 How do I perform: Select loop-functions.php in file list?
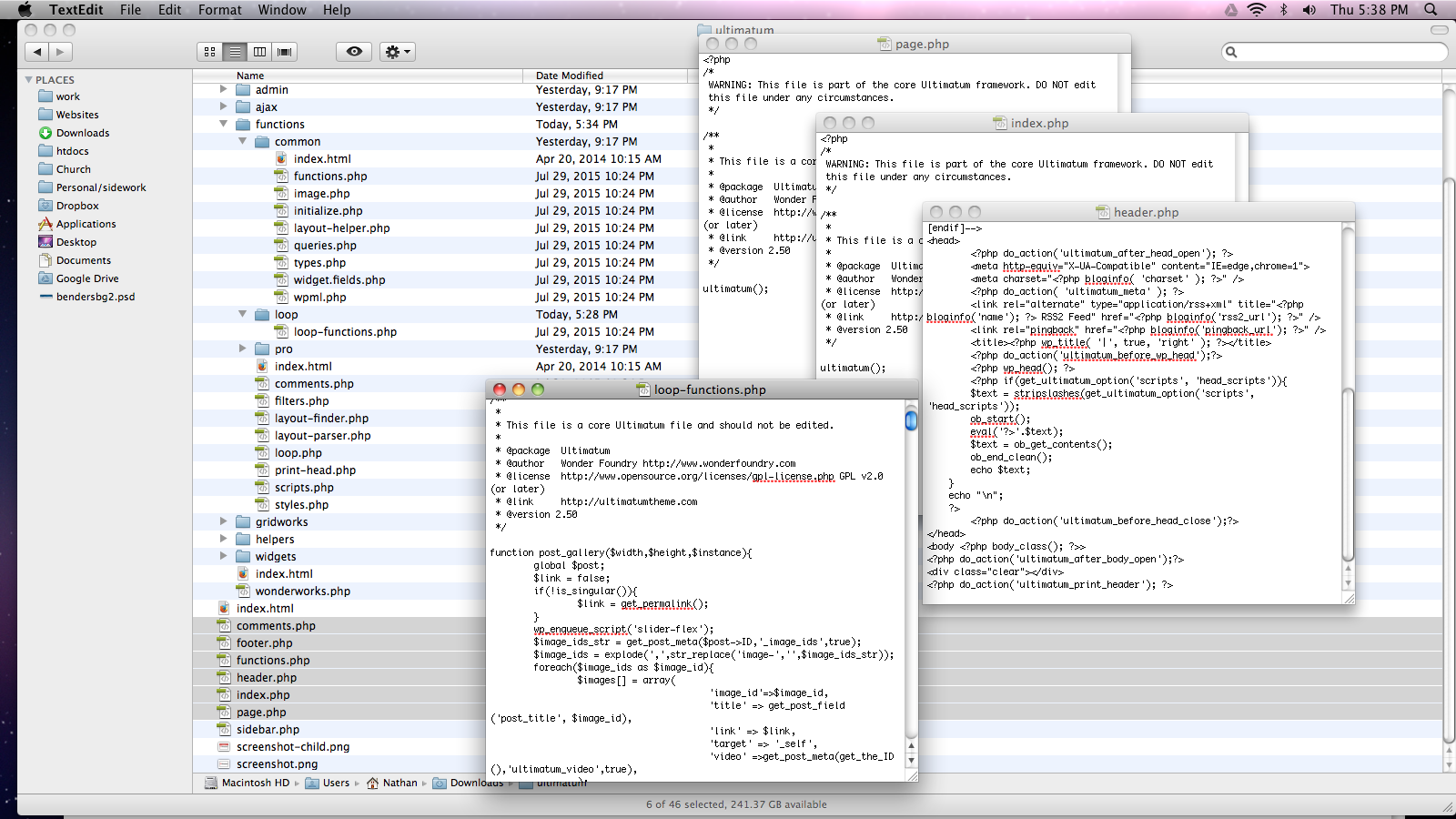[345, 332]
